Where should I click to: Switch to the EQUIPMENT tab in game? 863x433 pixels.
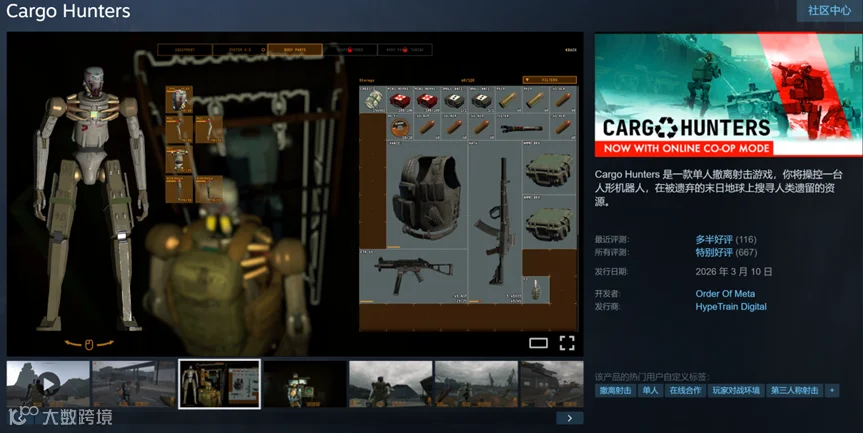pos(185,50)
